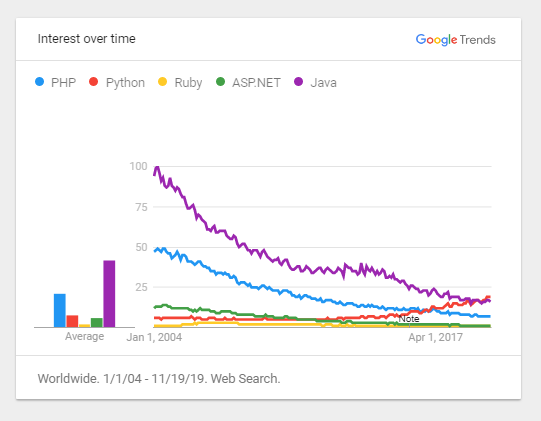Click the green ASP.NET legend dot
The height and width of the screenshot is (421, 541).
click(220, 82)
